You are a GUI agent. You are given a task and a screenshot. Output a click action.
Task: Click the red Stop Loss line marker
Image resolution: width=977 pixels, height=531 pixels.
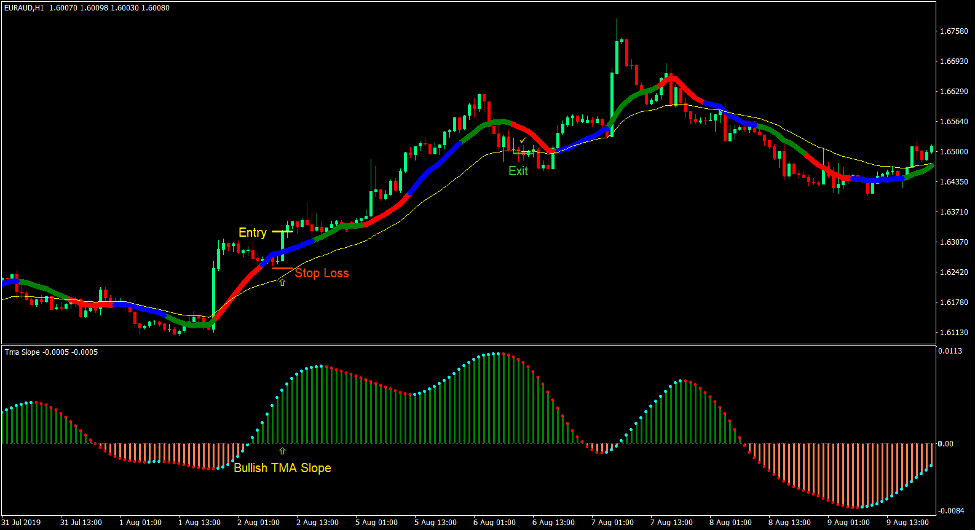[280, 268]
